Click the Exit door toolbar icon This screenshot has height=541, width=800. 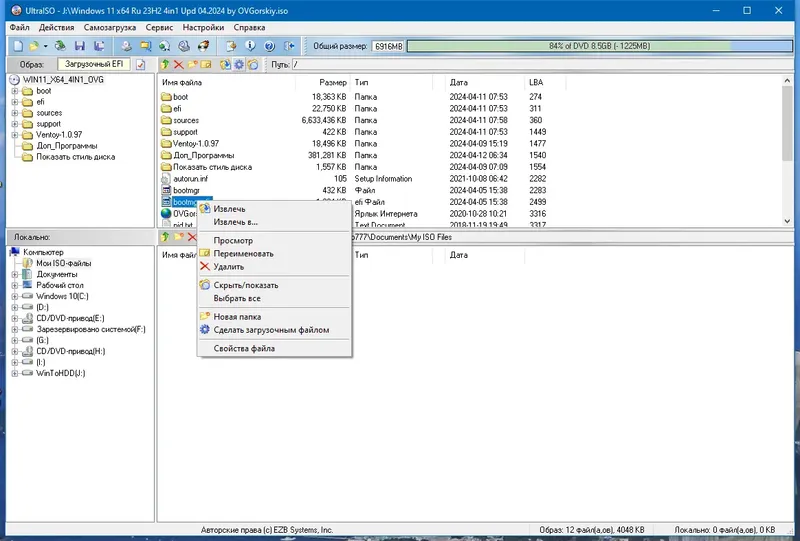[289, 46]
